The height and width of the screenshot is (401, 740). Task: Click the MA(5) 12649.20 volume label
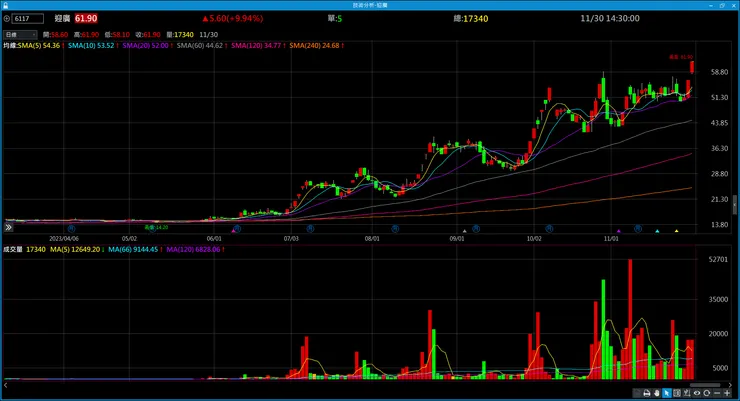(x=76, y=250)
